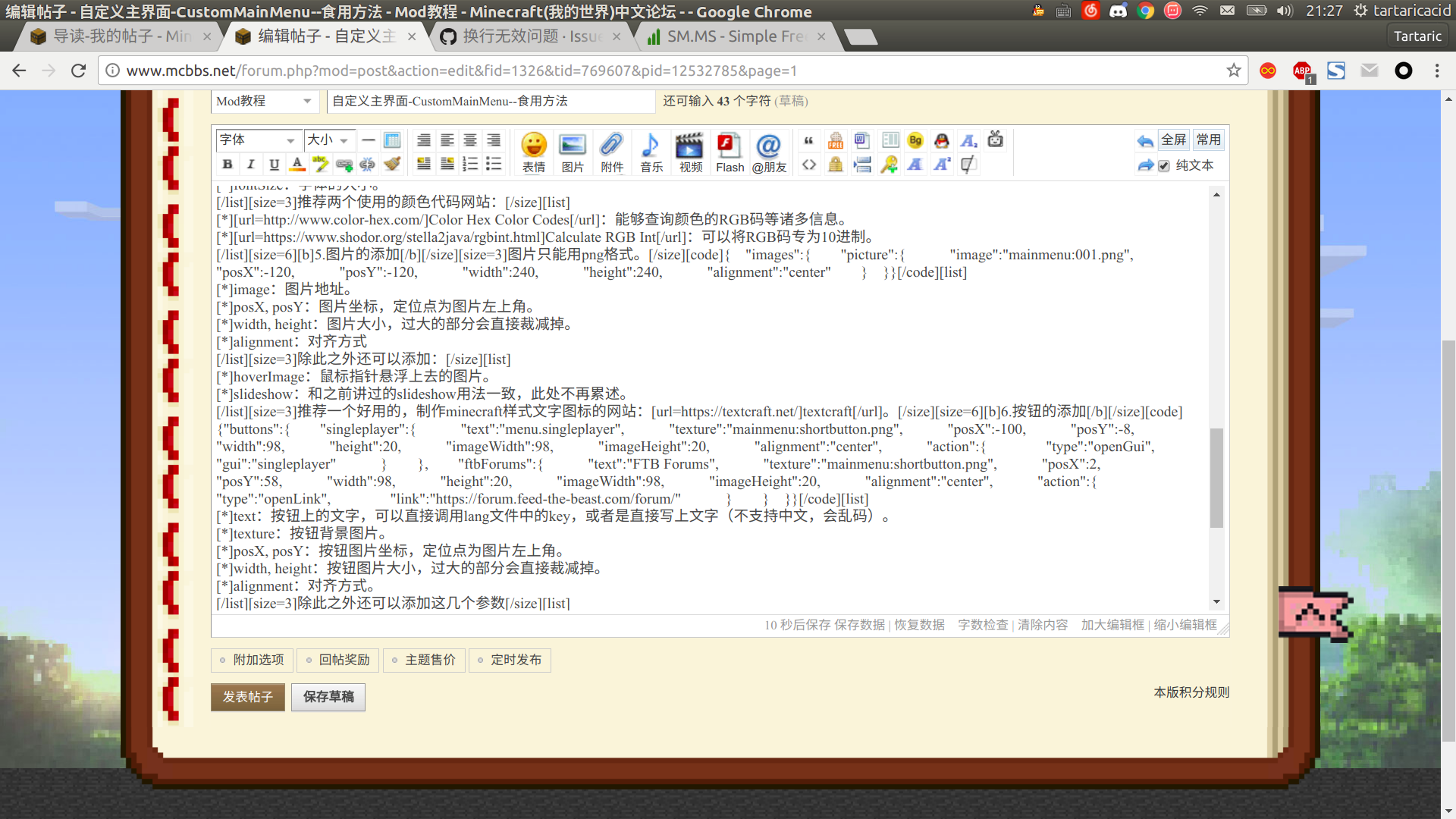
Task: Bookmark this page with the star icon
Action: [1234, 71]
